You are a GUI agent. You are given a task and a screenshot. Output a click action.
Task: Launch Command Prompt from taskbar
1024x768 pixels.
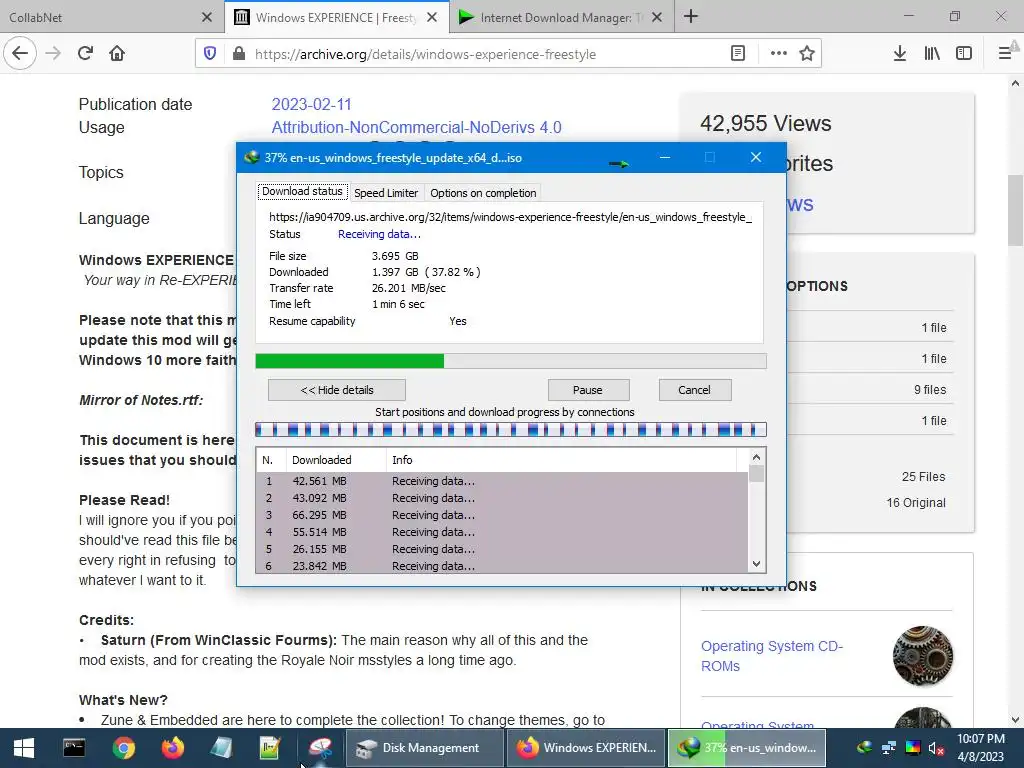tap(74, 748)
